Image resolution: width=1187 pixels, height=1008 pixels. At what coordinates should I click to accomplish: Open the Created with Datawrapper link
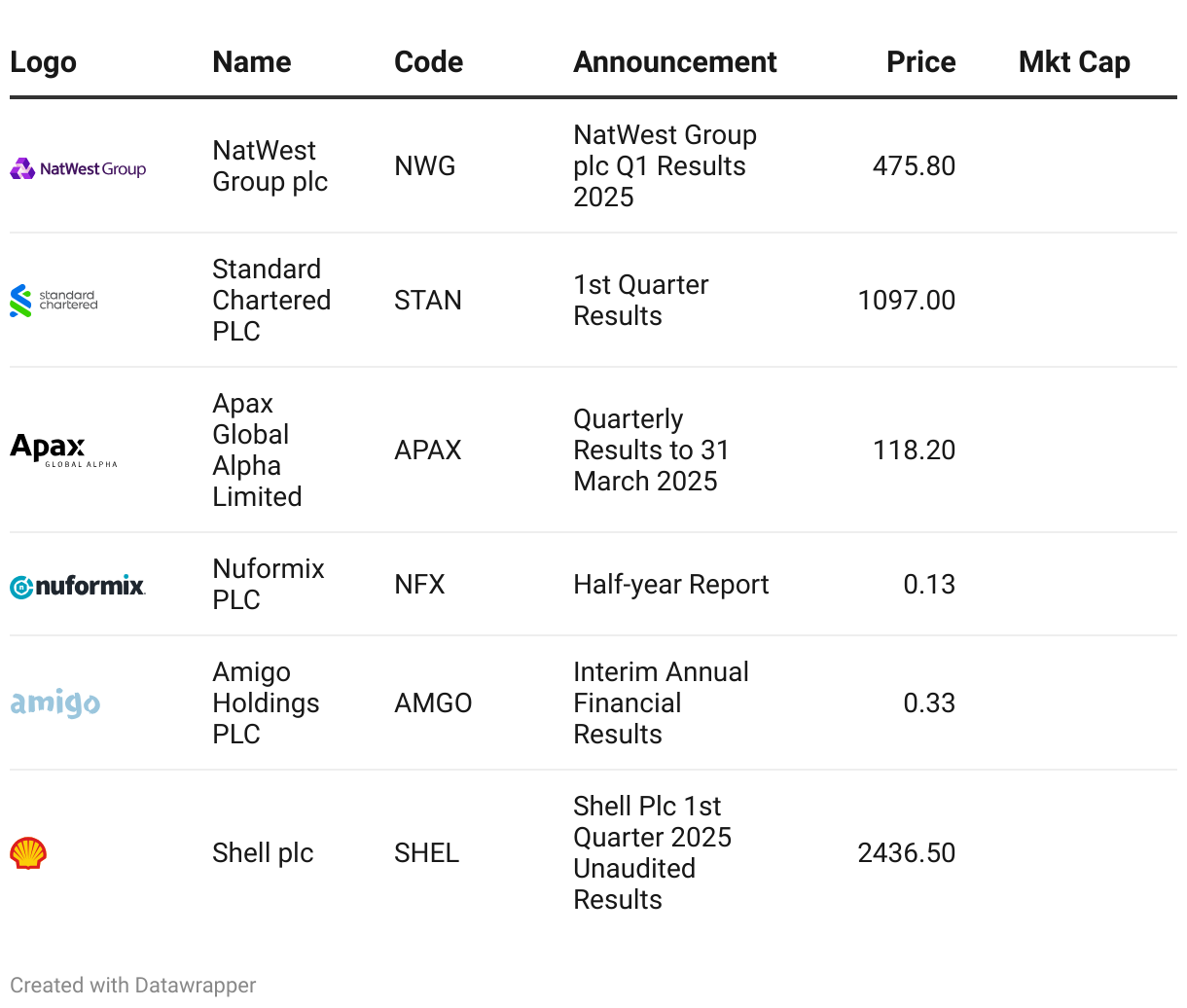[x=133, y=986]
